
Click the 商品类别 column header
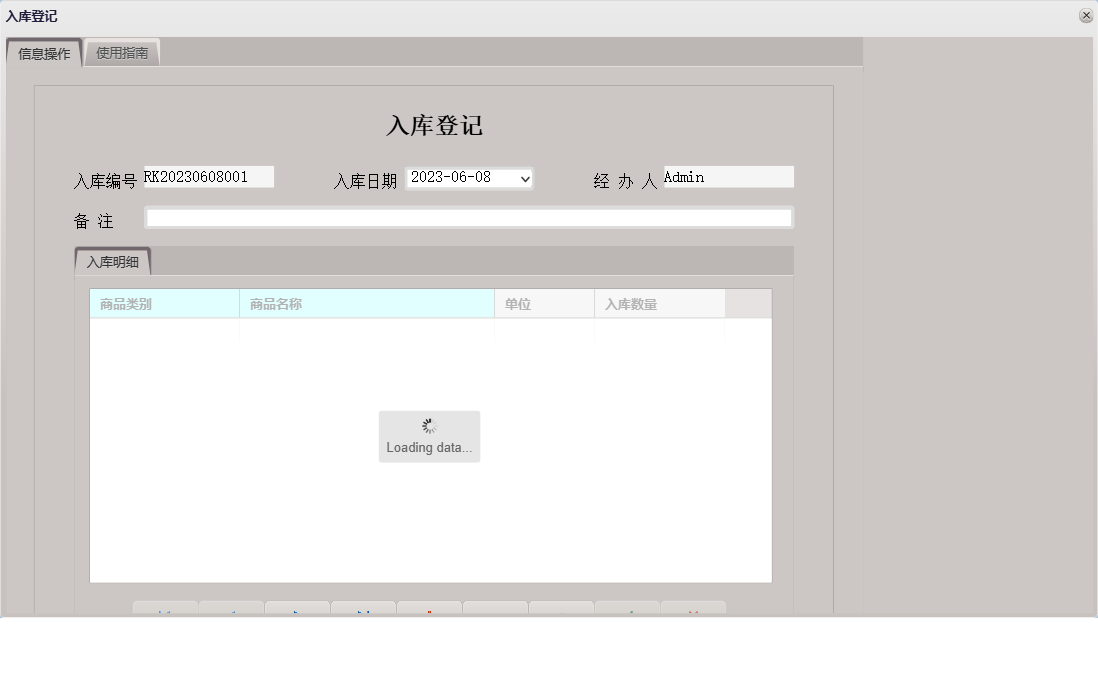[163, 302]
